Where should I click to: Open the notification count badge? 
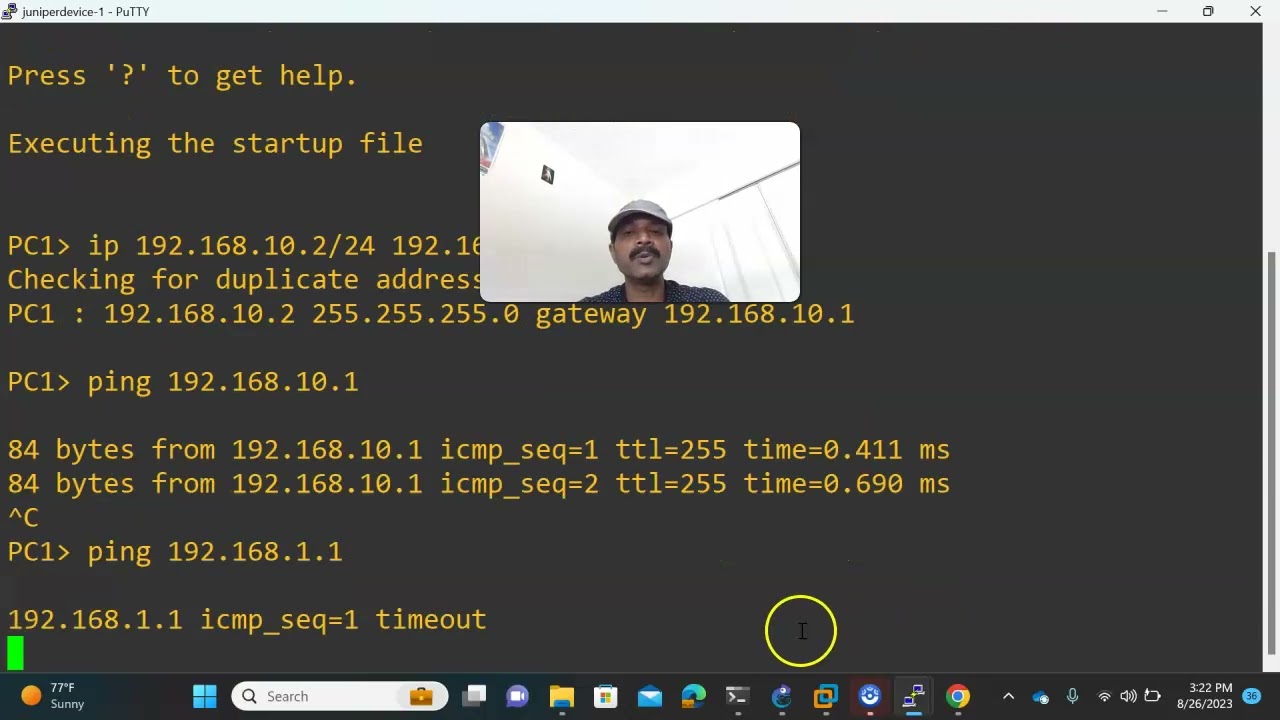point(1251,696)
